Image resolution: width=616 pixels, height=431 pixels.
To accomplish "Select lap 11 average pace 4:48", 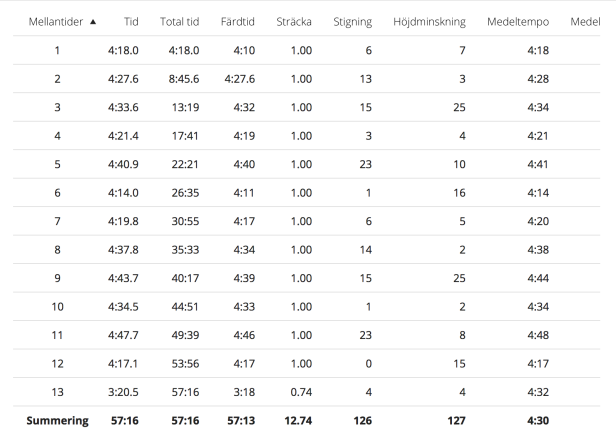I will pos(538,335).
